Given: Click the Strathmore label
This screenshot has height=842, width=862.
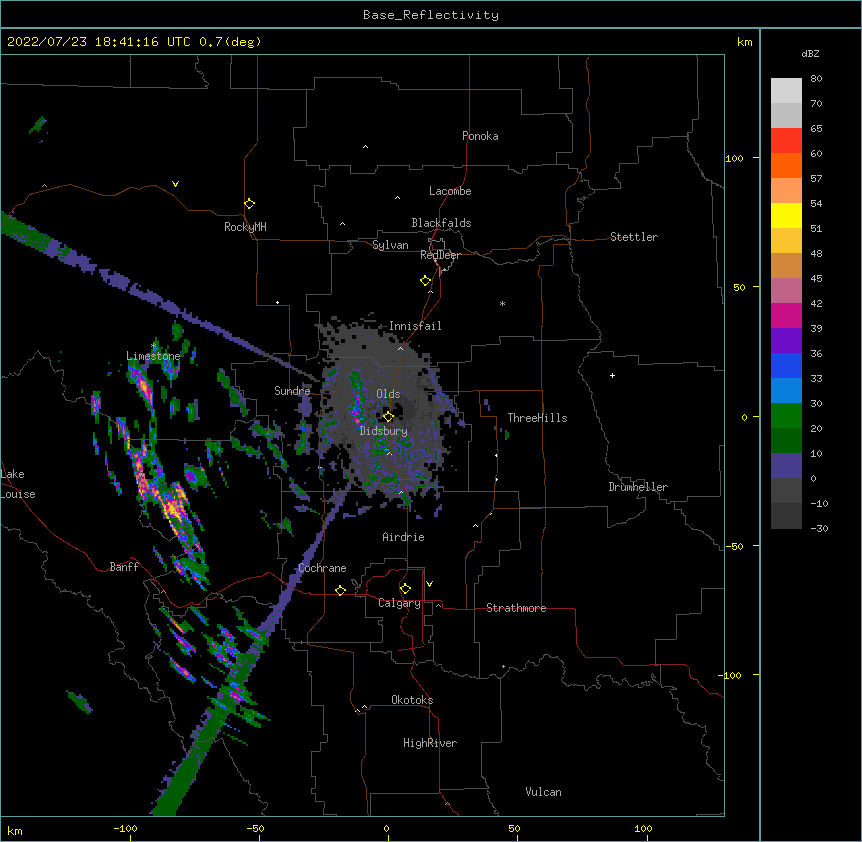Looking at the screenshot, I should (516, 608).
